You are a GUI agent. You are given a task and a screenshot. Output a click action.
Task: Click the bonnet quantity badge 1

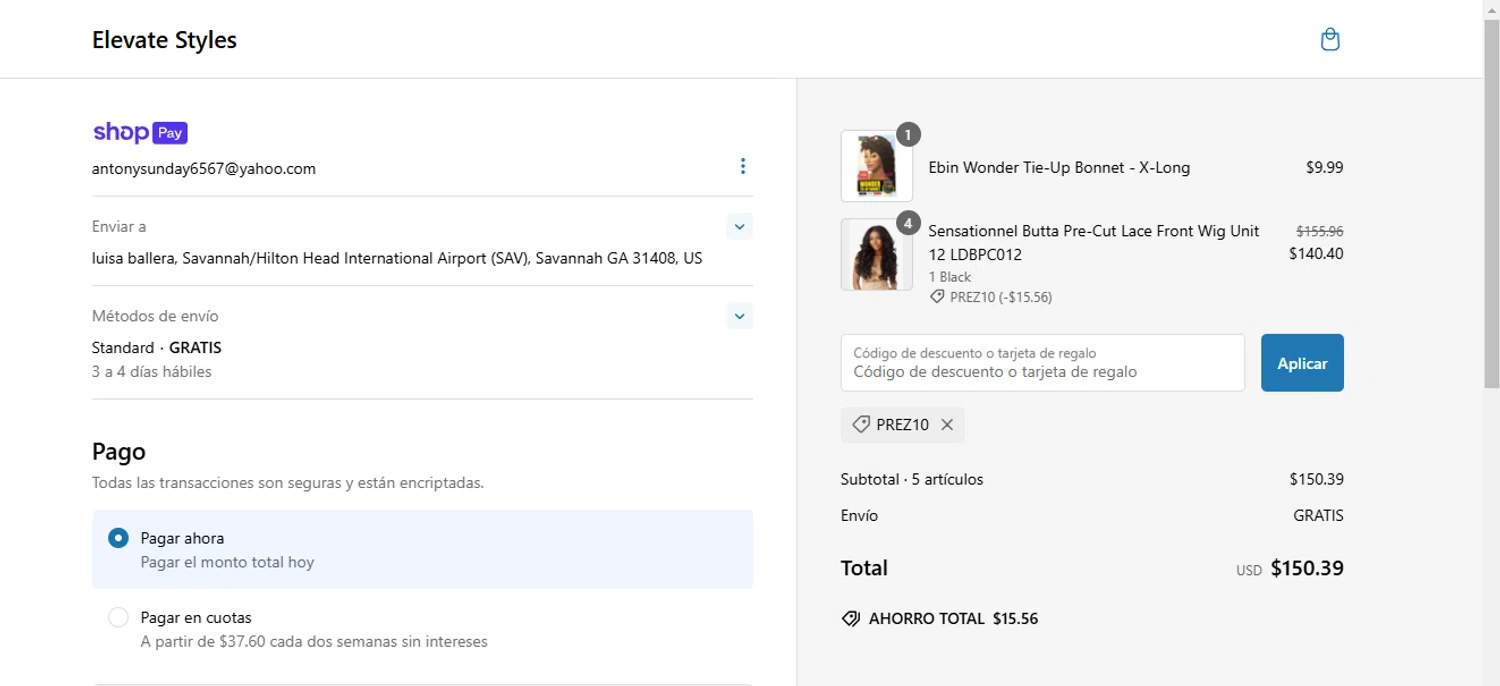click(908, 134)
